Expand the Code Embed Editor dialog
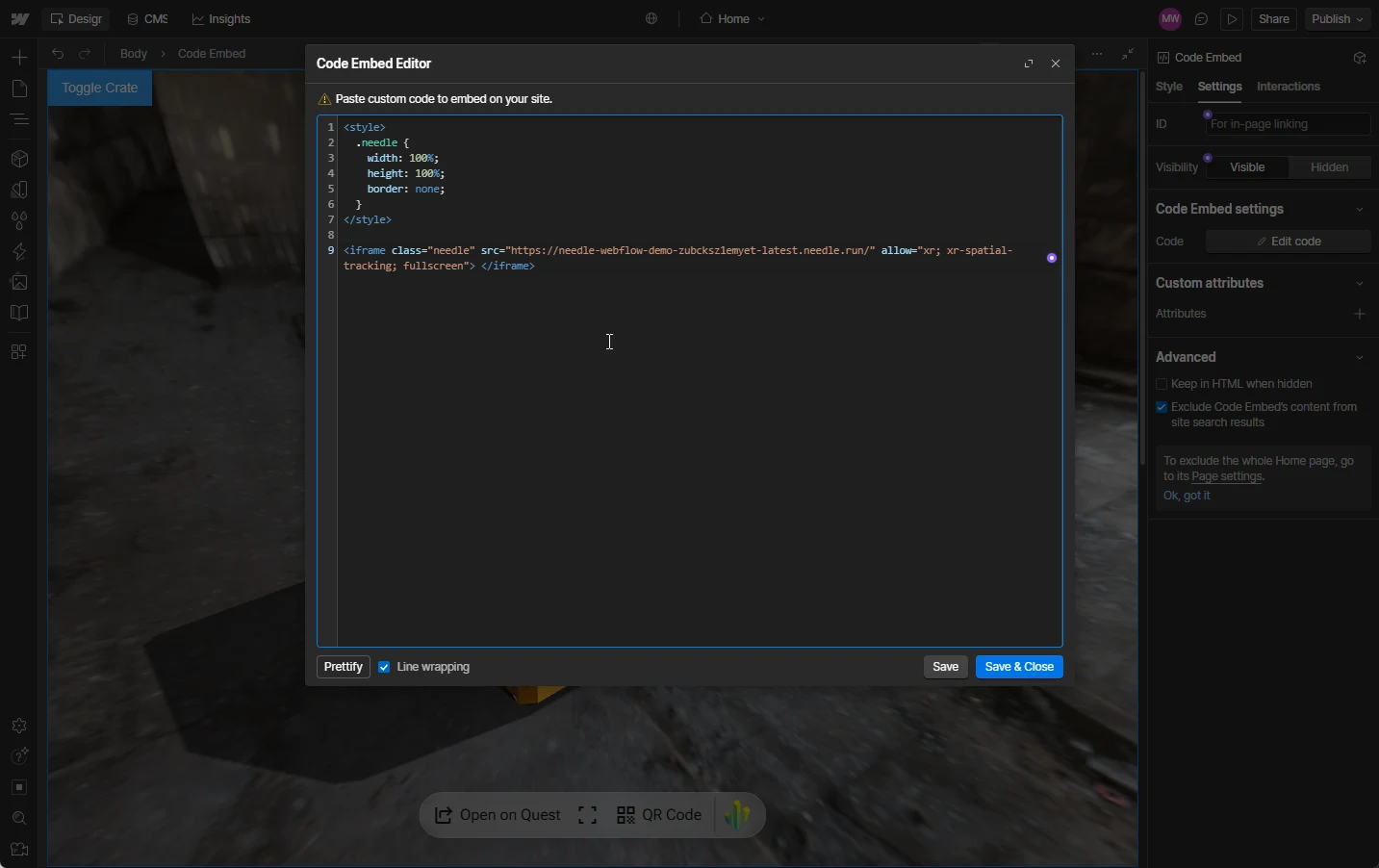Viewport: 1379px width, 868px height. (1029, 64)
